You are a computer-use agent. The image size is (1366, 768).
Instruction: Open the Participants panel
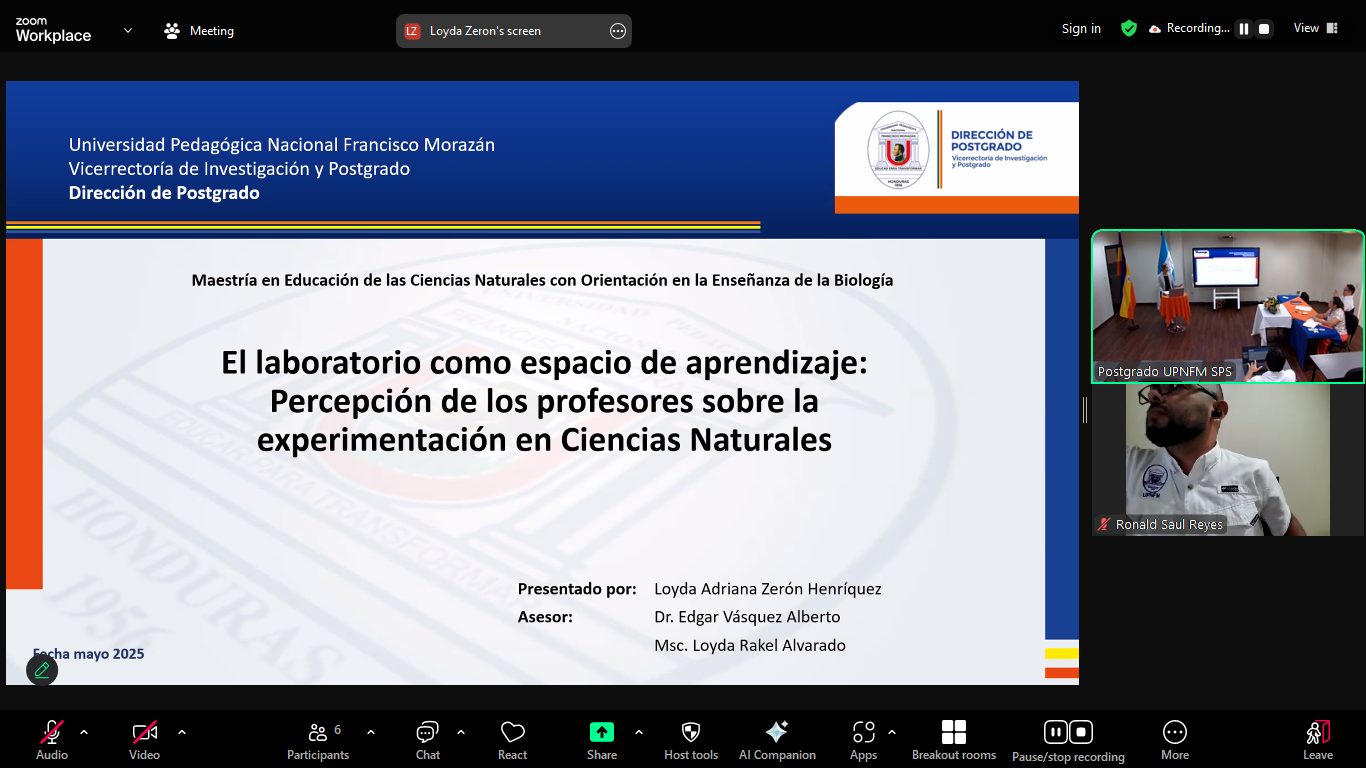click(318, 740)
